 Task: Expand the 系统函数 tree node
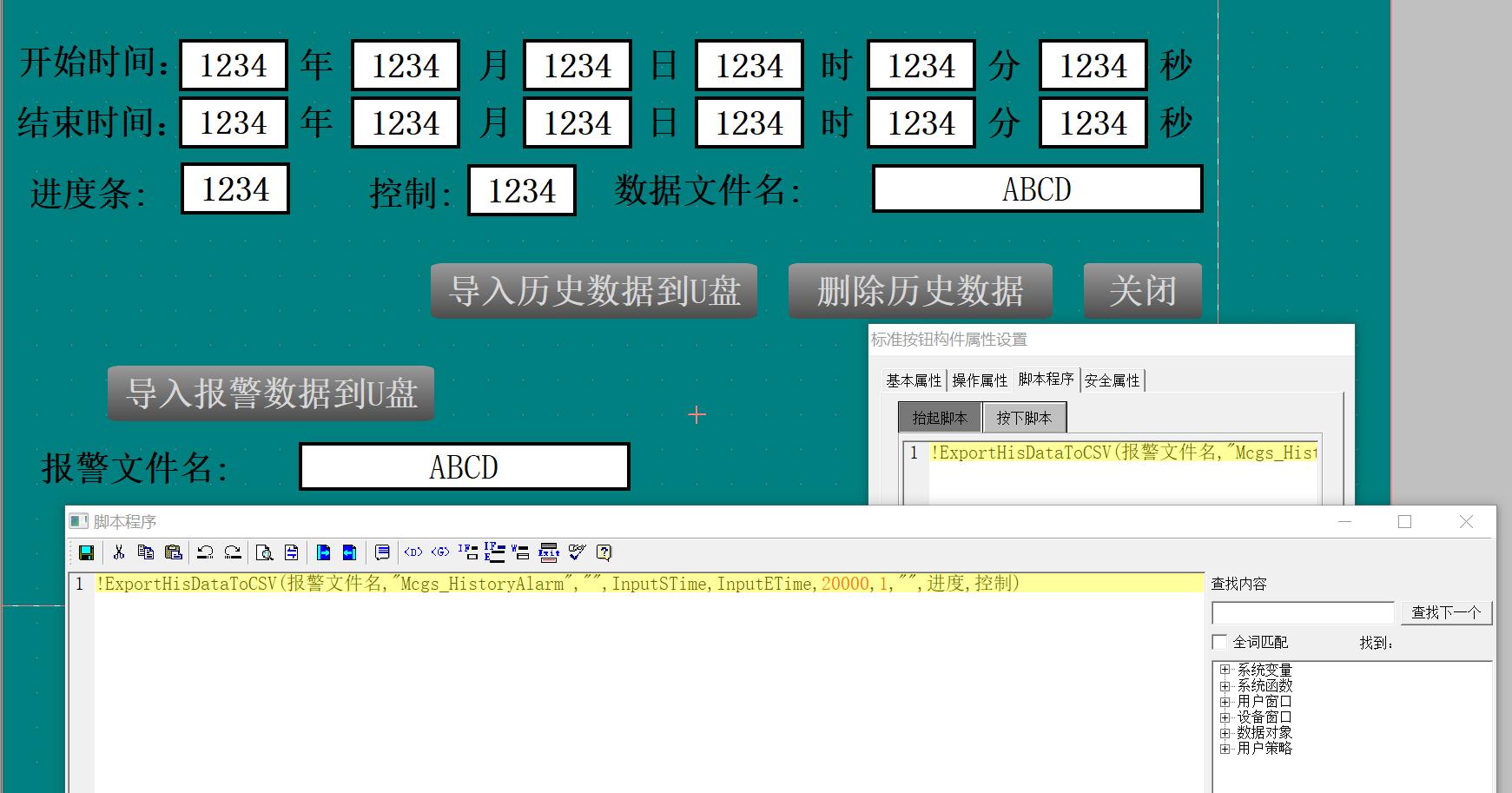point(1225,685)
